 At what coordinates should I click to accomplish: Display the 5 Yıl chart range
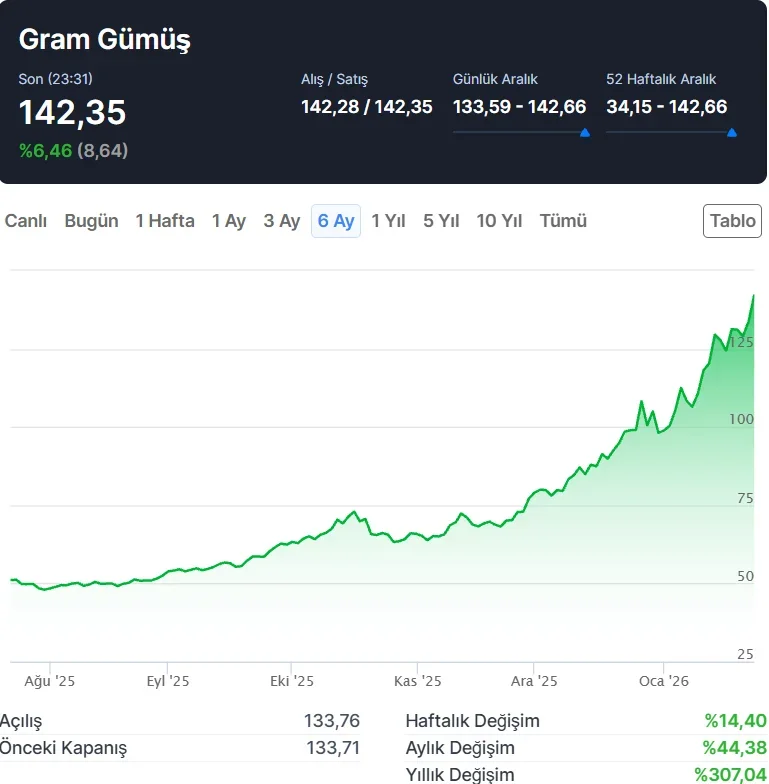point(441,221)
